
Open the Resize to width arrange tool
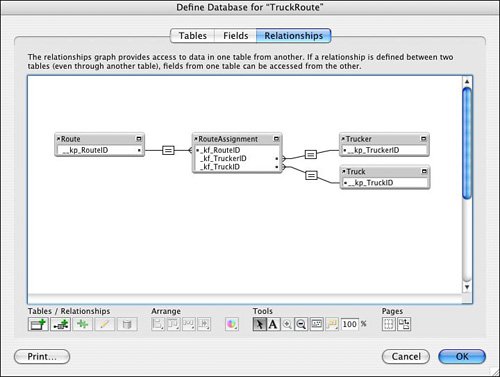(204, 324)
